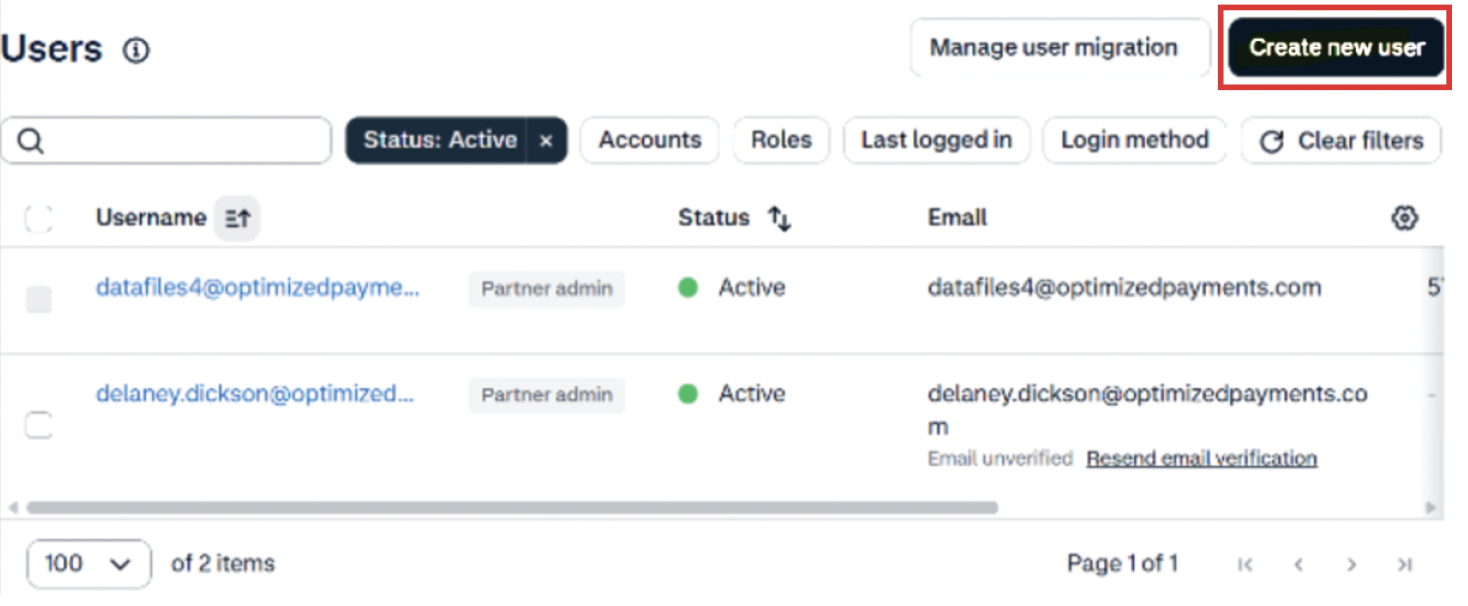Click the Email unverified label
The width and height of the screenshot is (1468, 606).
tap(1000, 459)
